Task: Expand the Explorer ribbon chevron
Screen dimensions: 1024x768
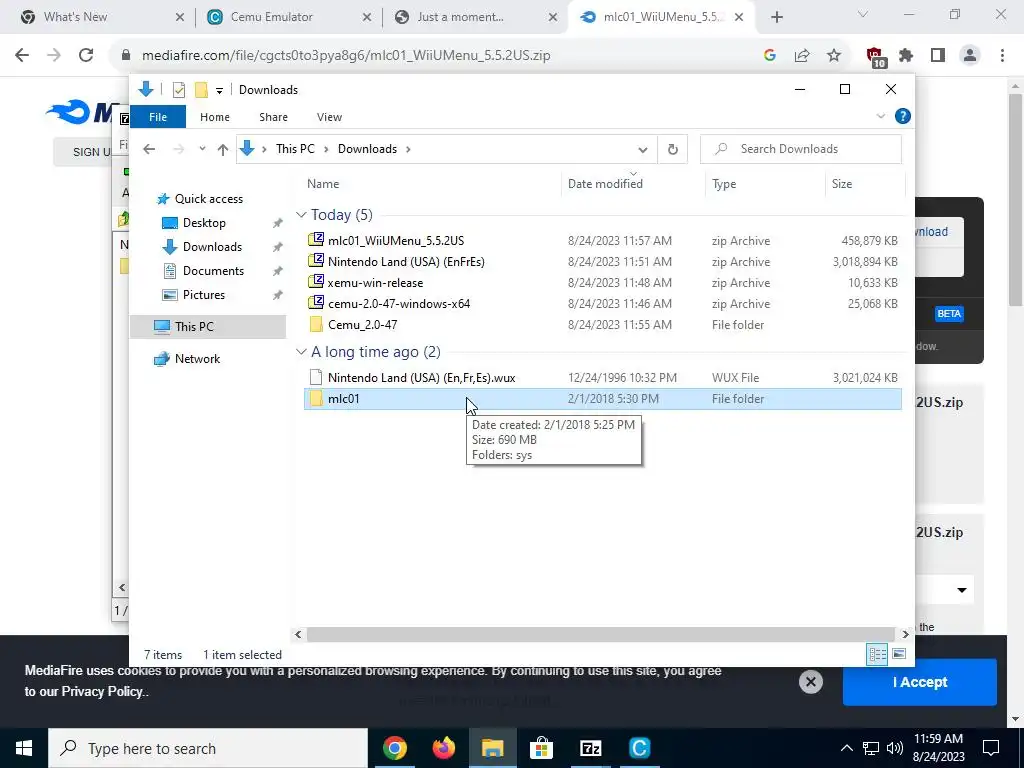Action: [880, 116]
